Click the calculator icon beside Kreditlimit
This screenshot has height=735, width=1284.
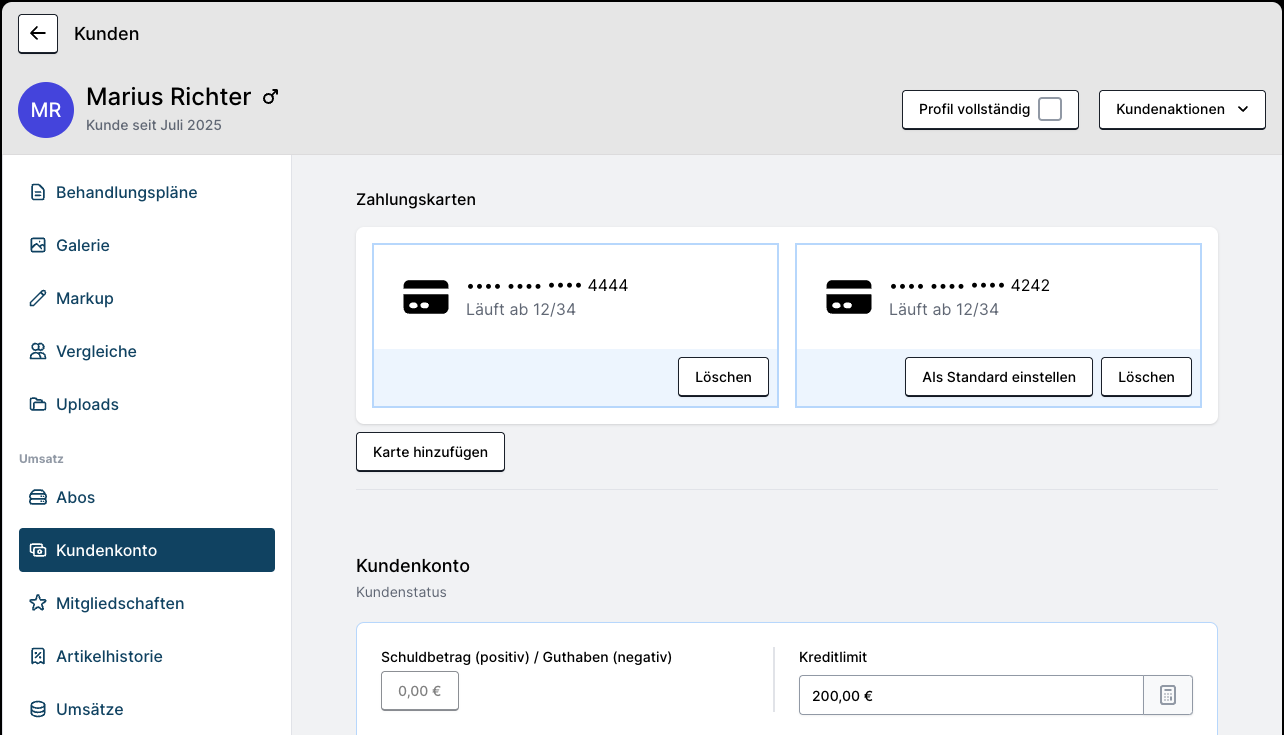click(x=1167, y=696)
